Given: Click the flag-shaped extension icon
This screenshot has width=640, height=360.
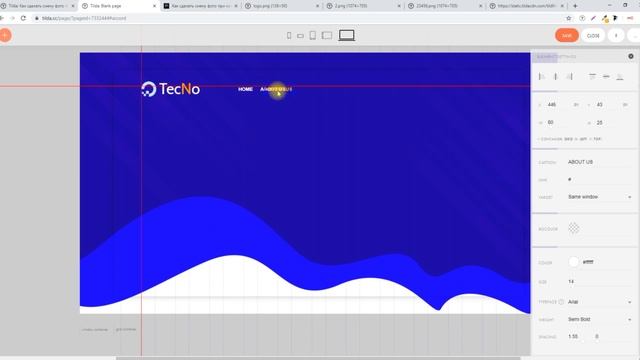Looking at the screenshot, I should point(615,18).
